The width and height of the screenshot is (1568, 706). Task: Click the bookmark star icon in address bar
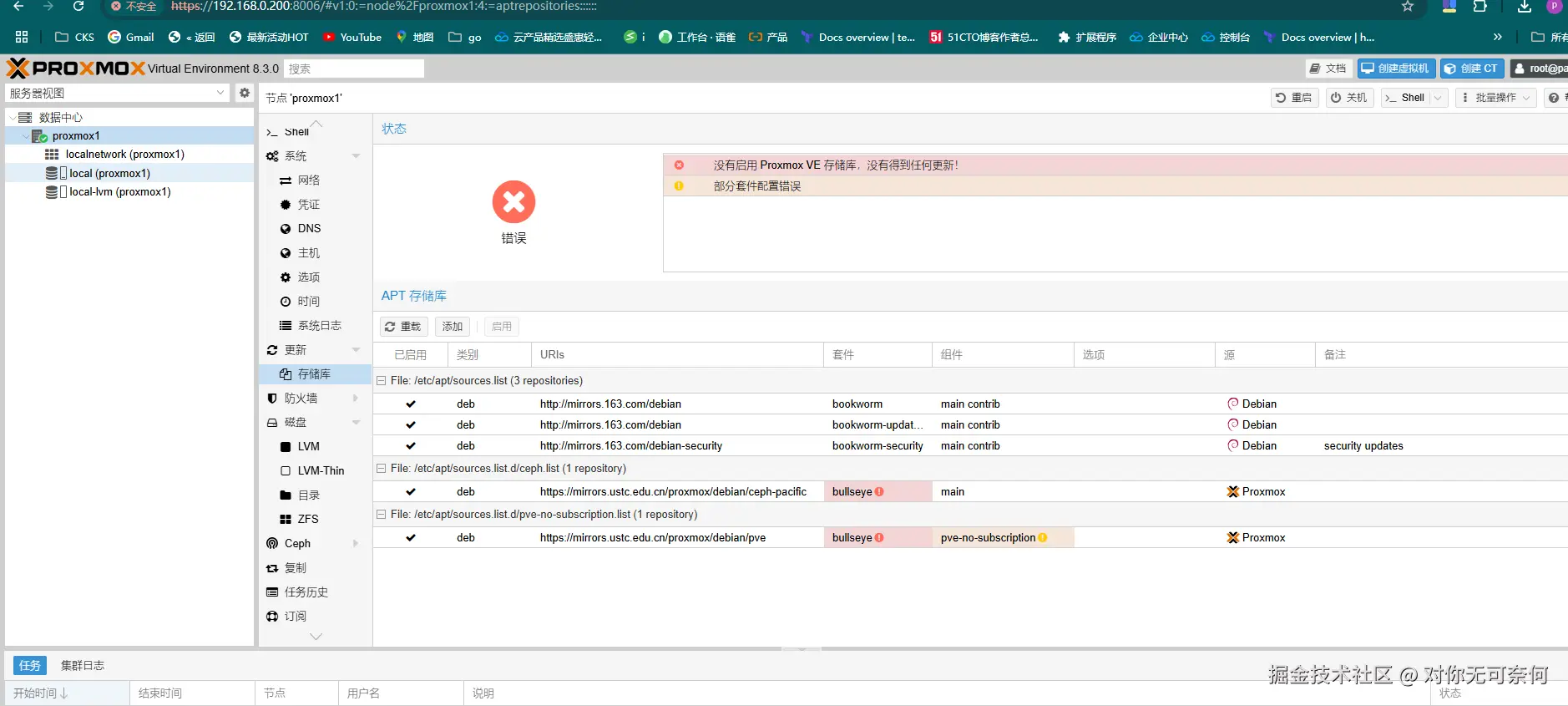(x=1408, y=7)
